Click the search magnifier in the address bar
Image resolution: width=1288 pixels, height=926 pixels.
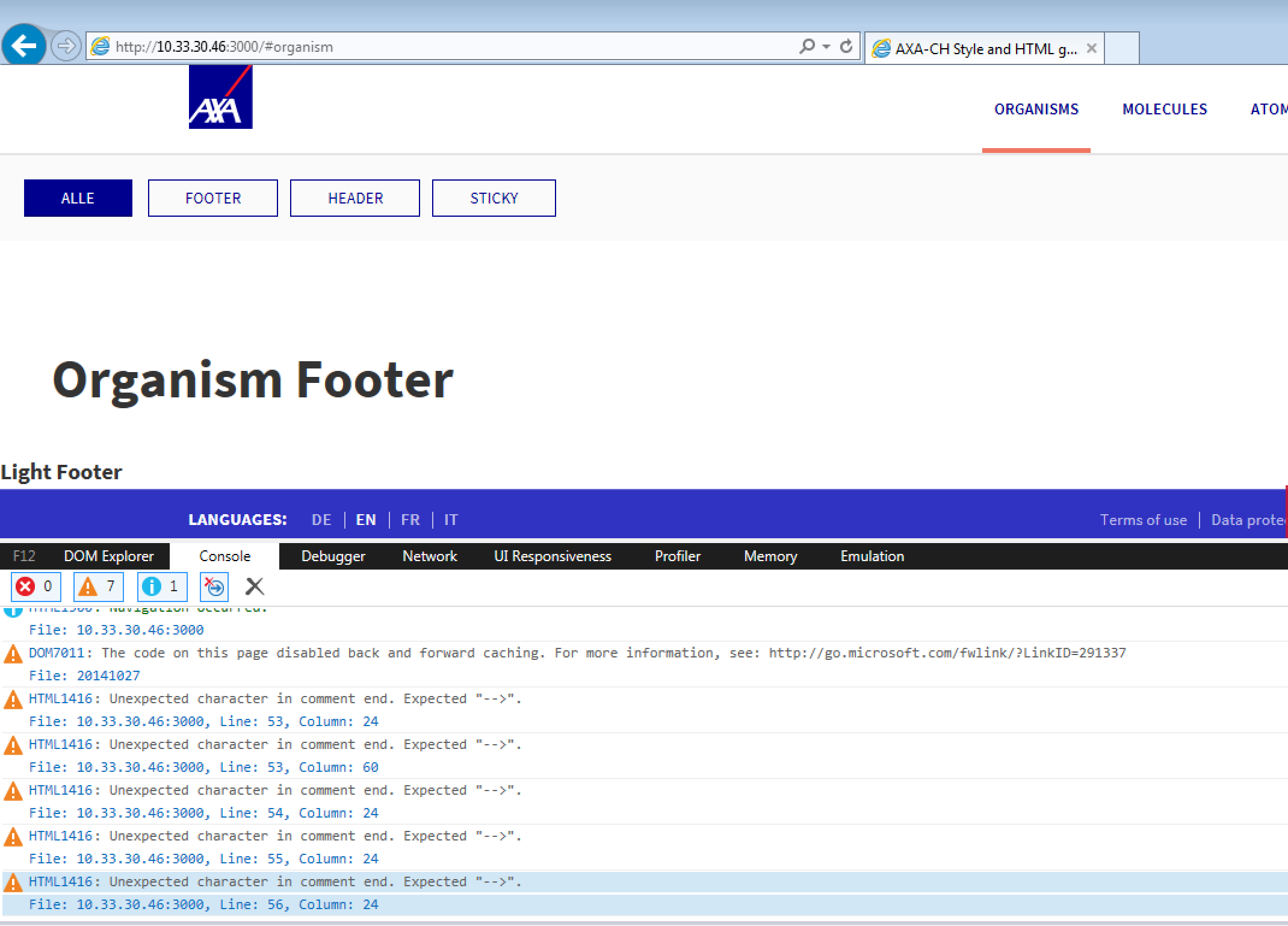tap(805, 46)
